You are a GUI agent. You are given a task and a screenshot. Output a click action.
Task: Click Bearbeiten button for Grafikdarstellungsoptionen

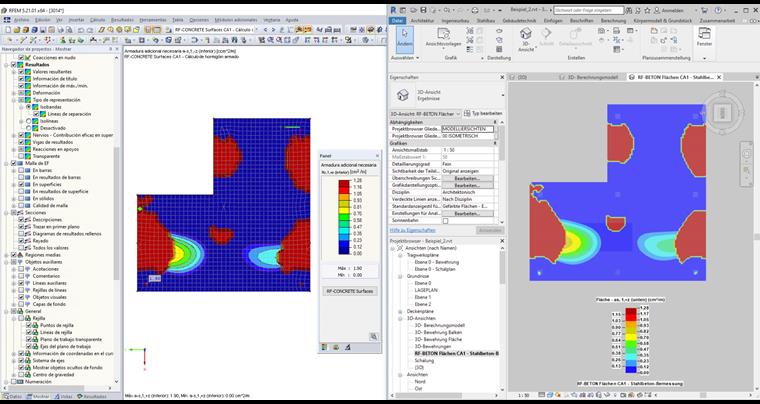pos(467,186)
